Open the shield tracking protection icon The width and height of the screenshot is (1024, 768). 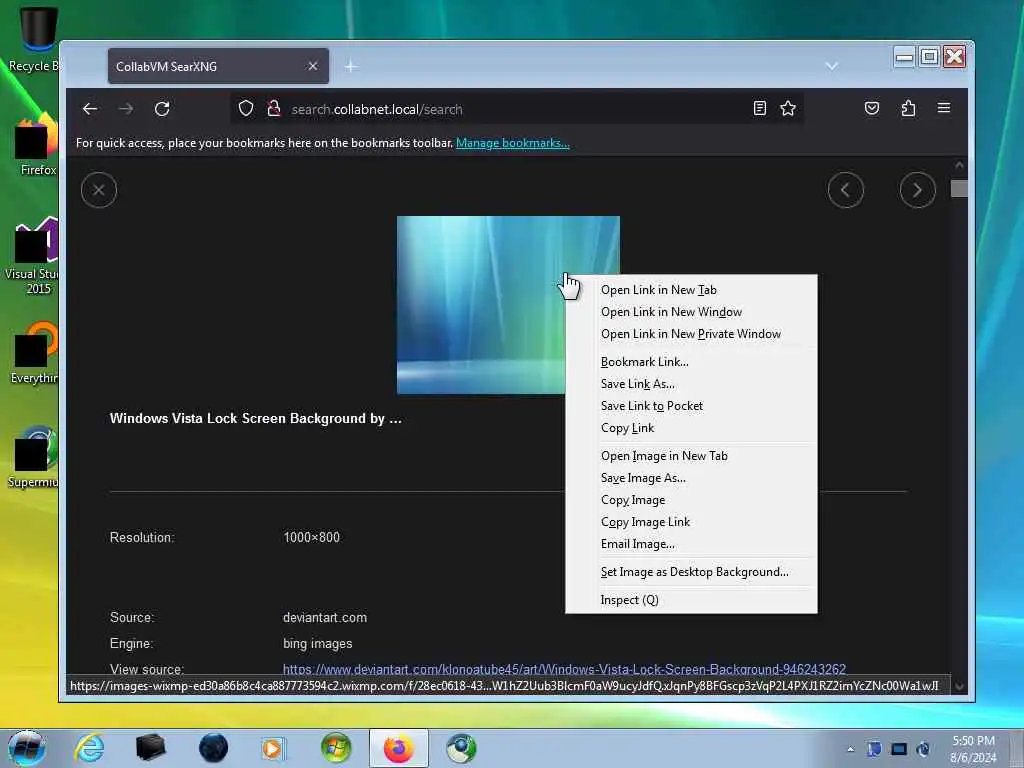[246, 108]
